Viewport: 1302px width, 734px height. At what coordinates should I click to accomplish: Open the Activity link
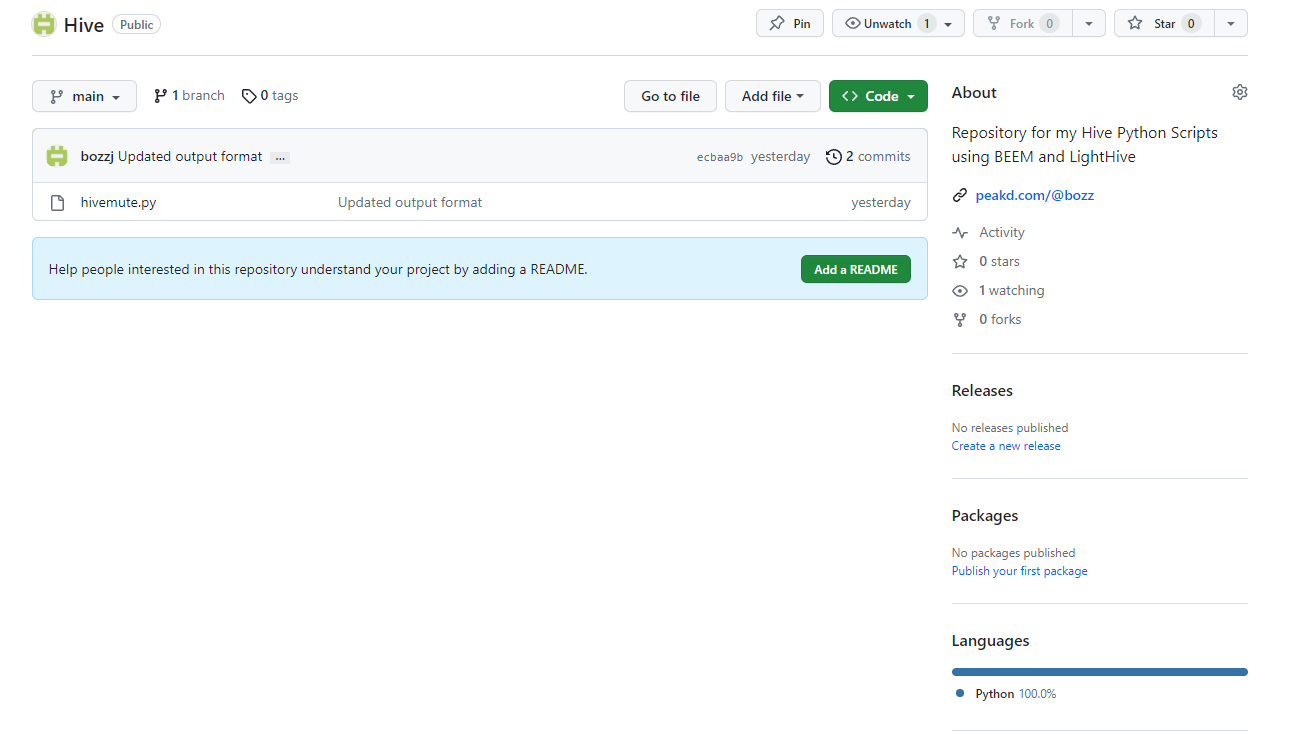(1002, 232)
